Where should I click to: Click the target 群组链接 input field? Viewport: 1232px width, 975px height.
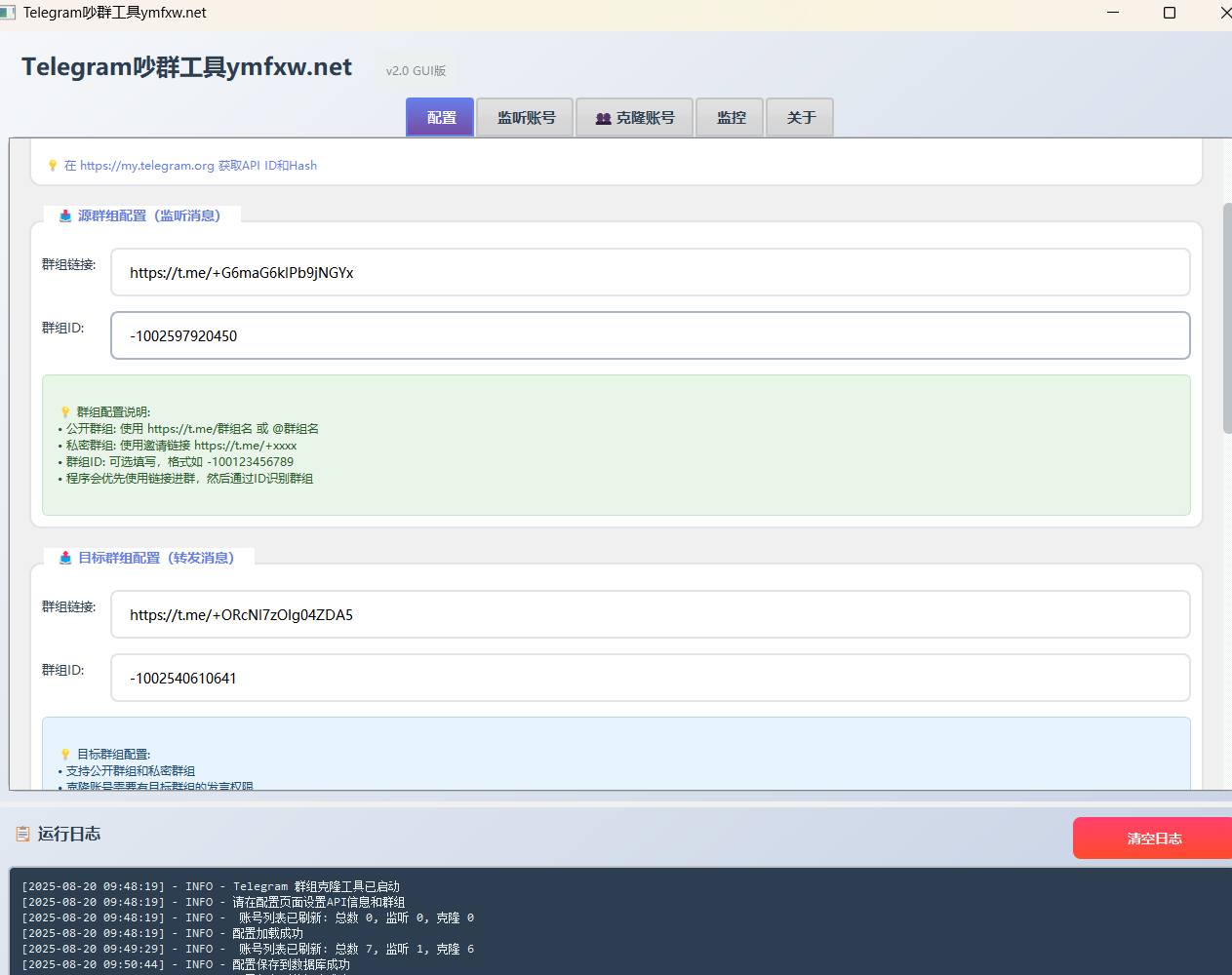pyautogui.click(x=650, y=615)
